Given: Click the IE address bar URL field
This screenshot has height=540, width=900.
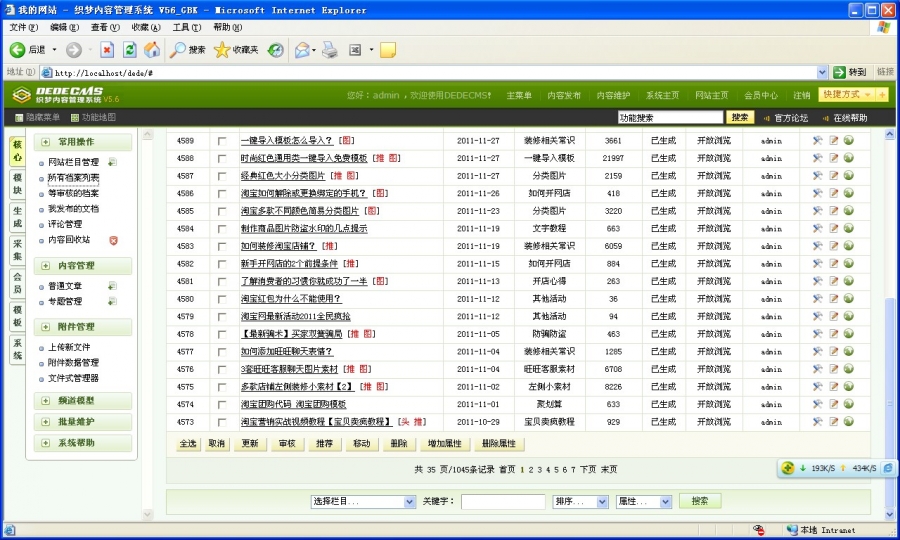Looking at the screenshot, I should (x=434, y=73).
